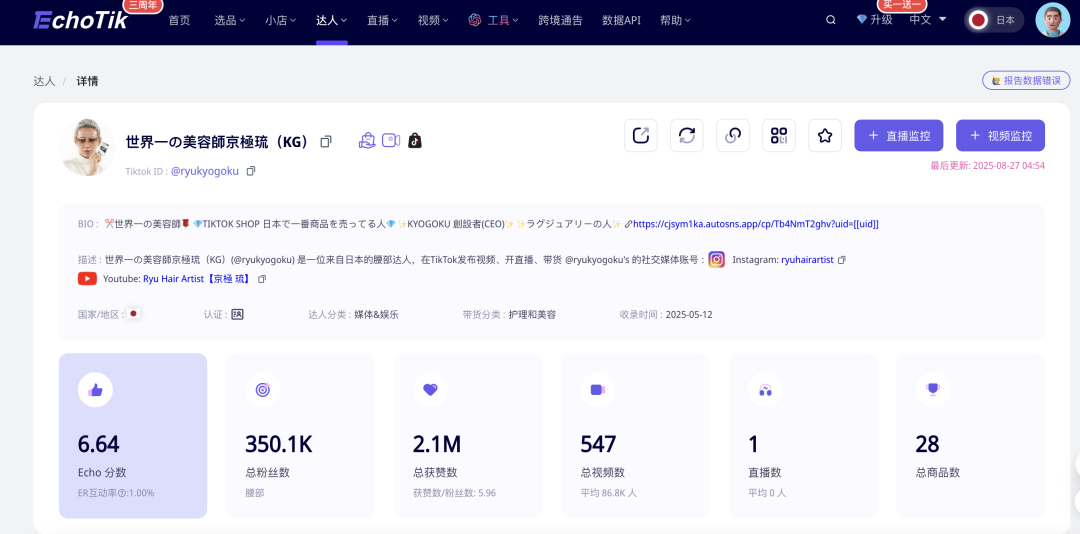Image resolution: width=1080 pixels, height=534 pixels.
Task: Favorite this influencer with the star icon
Action: pos(825,135)
